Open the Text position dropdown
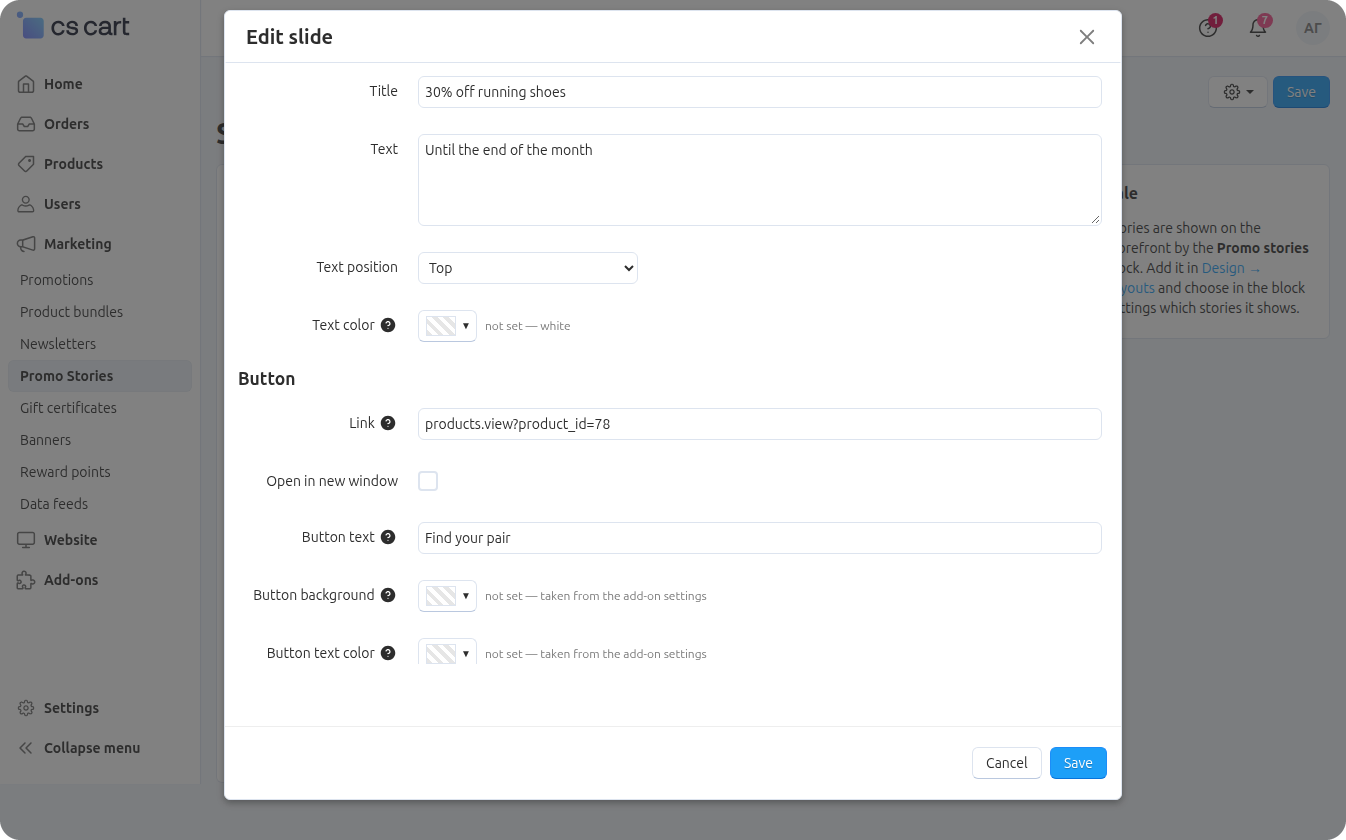 [x=528, y=268]
